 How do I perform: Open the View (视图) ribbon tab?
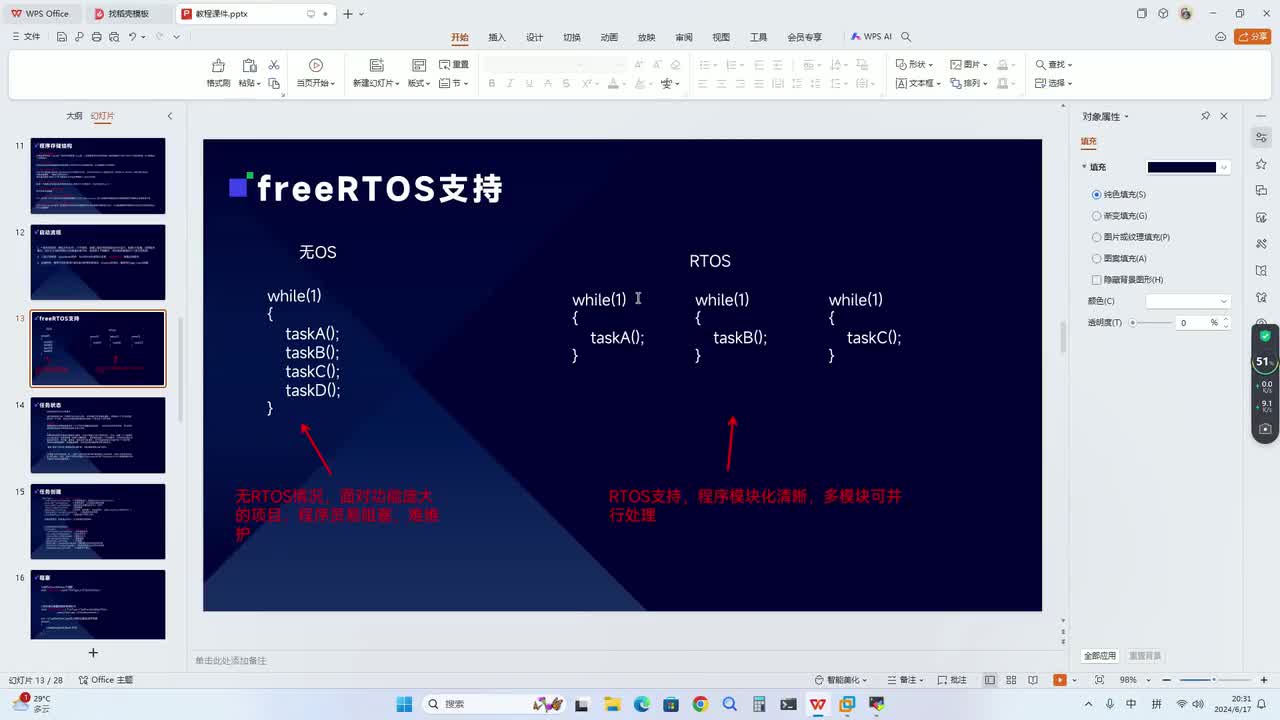click(x=721, y=37)
